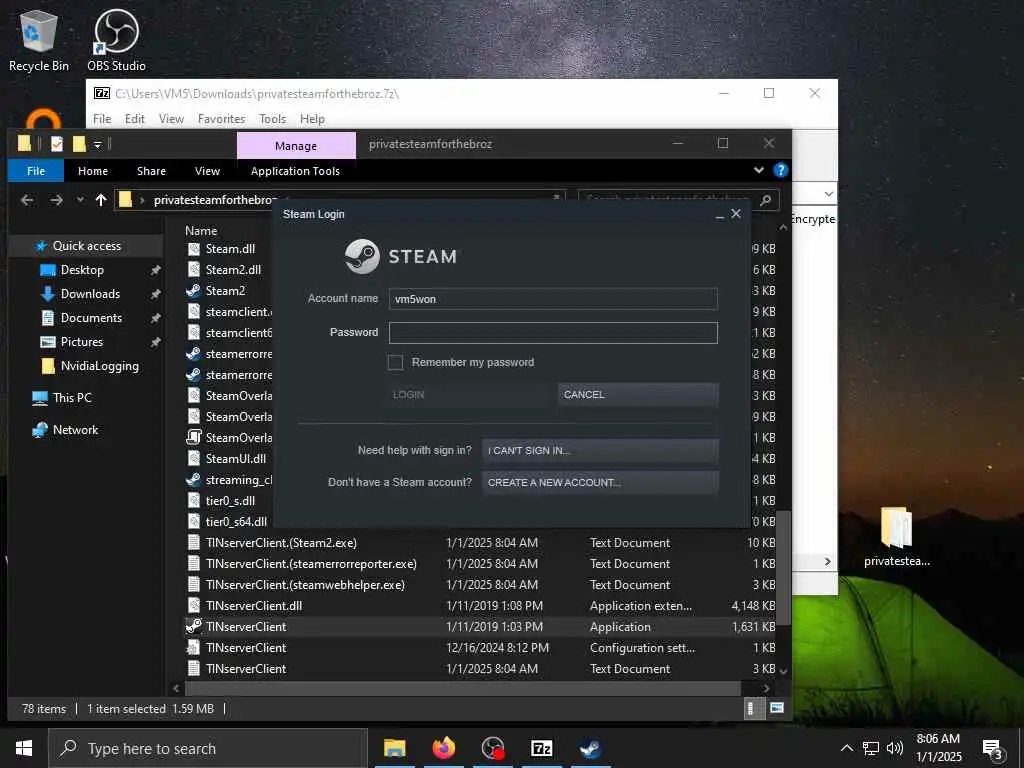Viewport: 1024px width, 768px height.
Task: Select the Steam2 application file icon
Action: tap(193, 291)
